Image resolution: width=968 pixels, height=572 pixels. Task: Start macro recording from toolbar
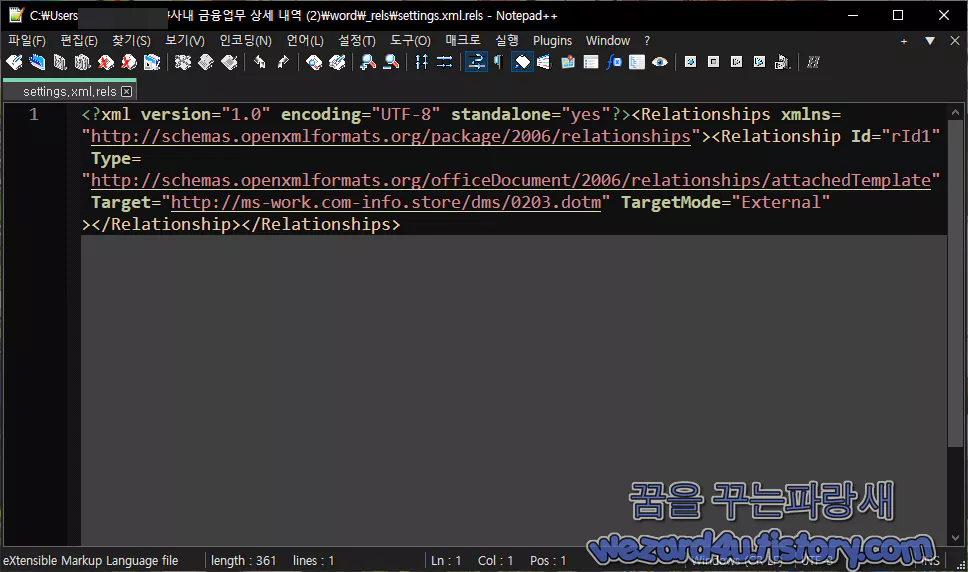click(691, 62)
